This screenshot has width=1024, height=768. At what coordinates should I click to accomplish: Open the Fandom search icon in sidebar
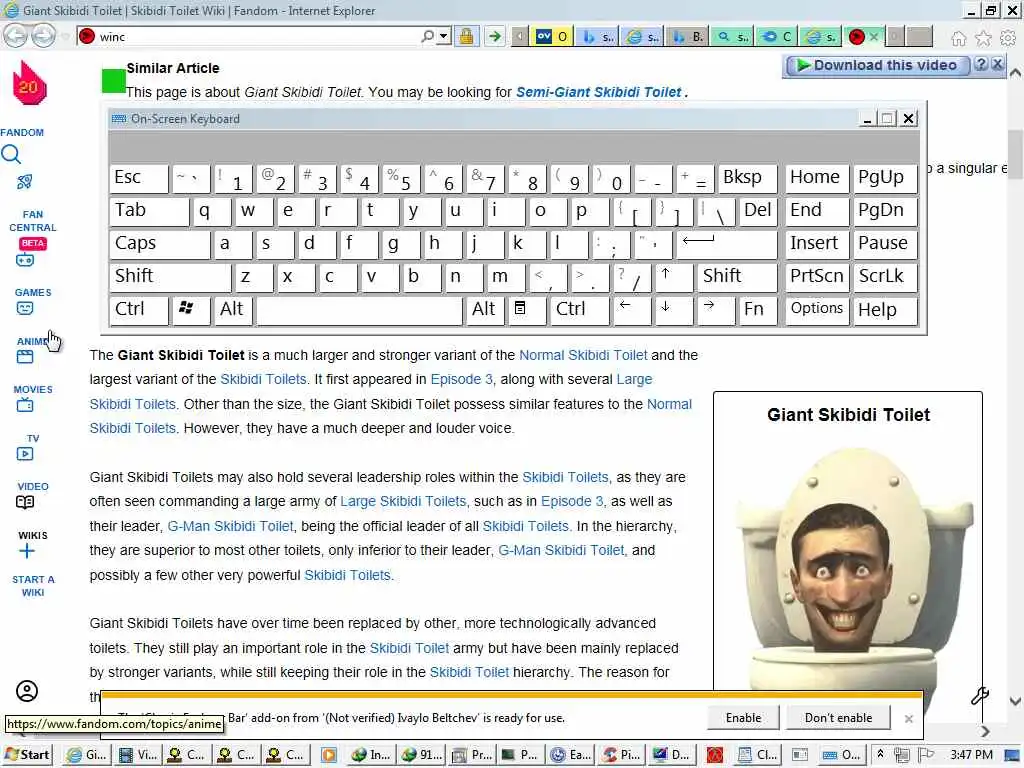coord(11,155)
